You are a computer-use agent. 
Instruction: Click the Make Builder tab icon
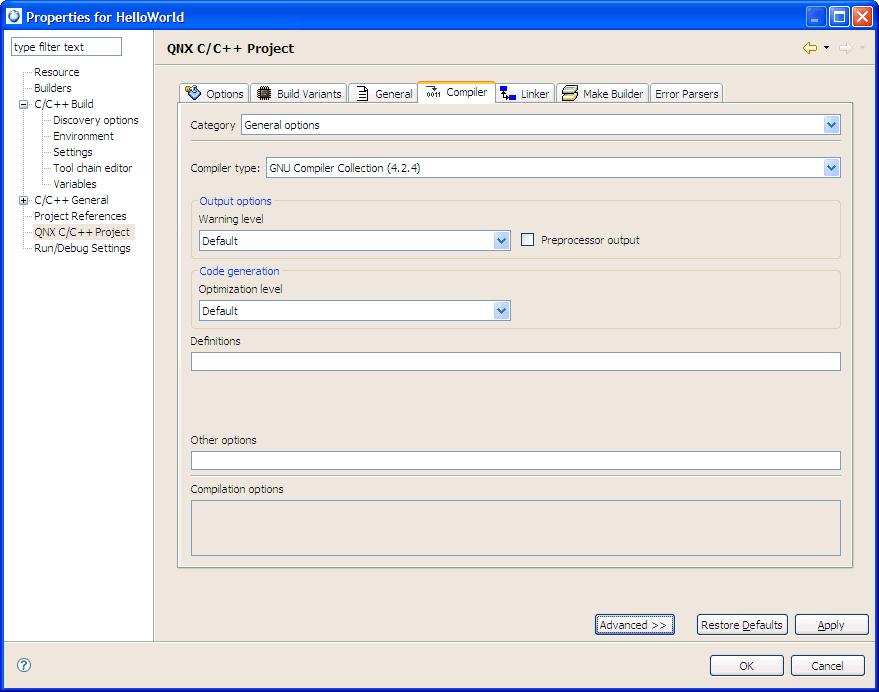point(570,93)
